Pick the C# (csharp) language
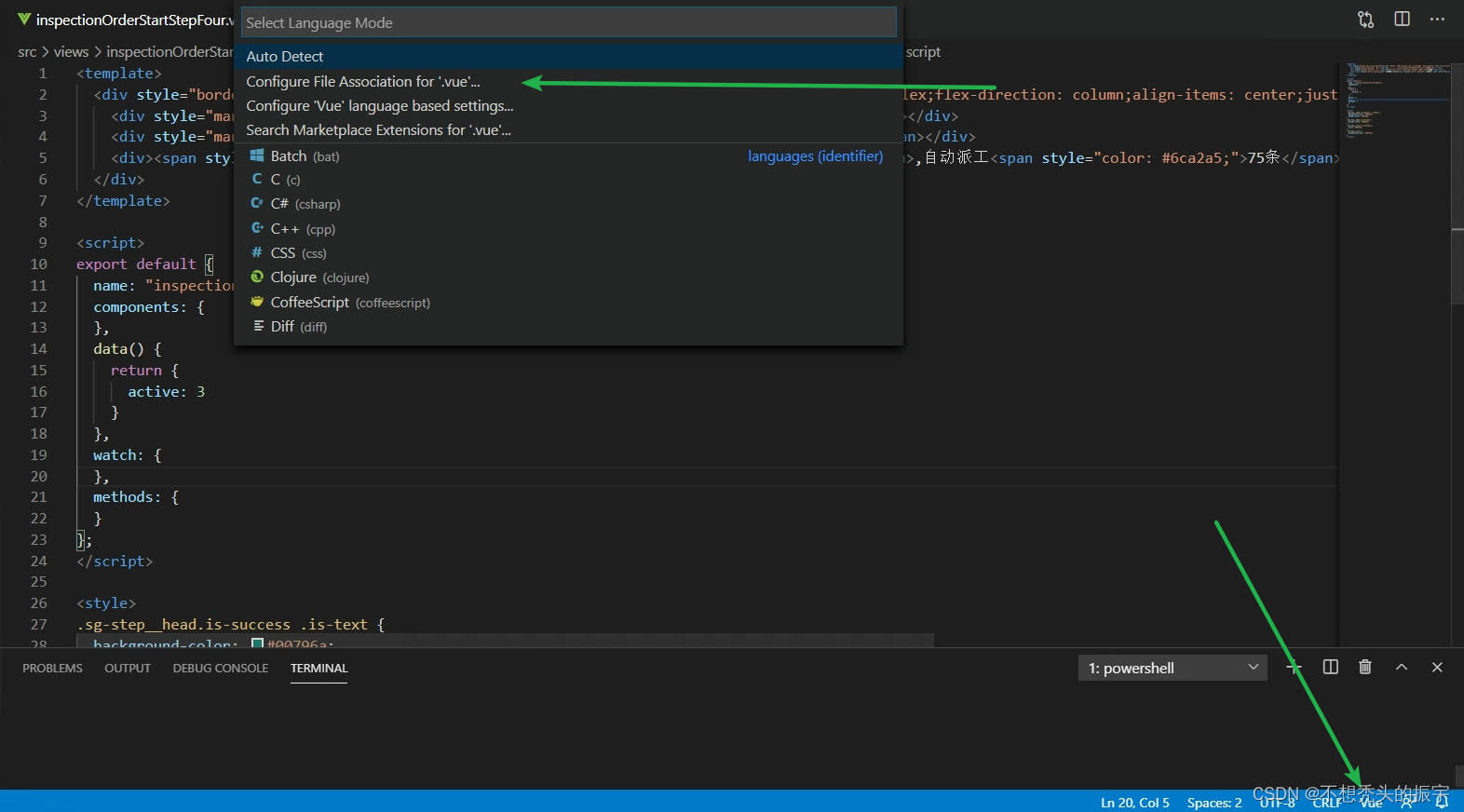 [x=569, y=204]
